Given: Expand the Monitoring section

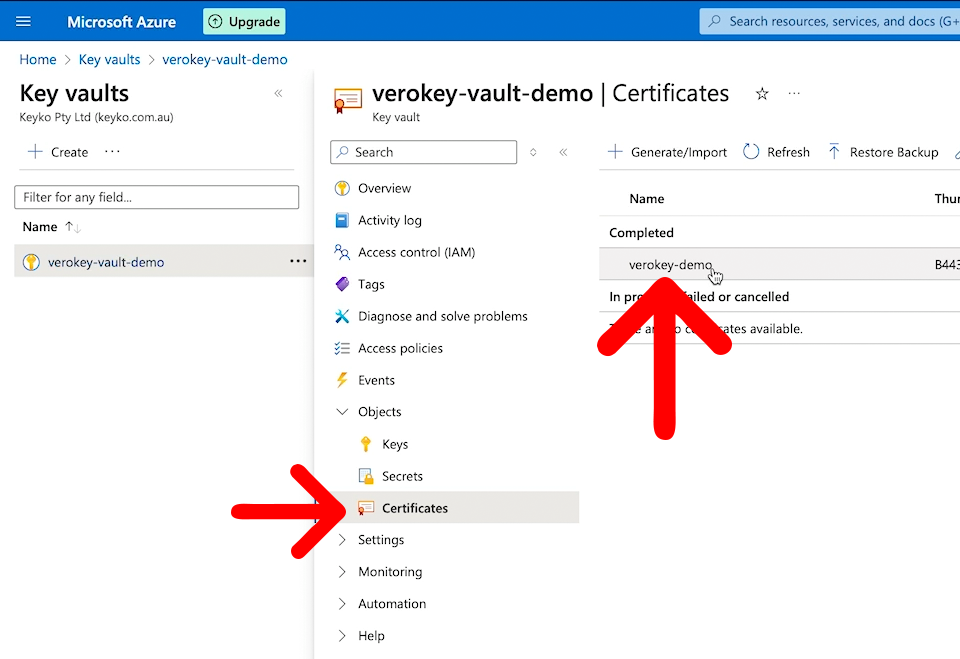Looking at the screenshot, I should [x=344, y=571].
